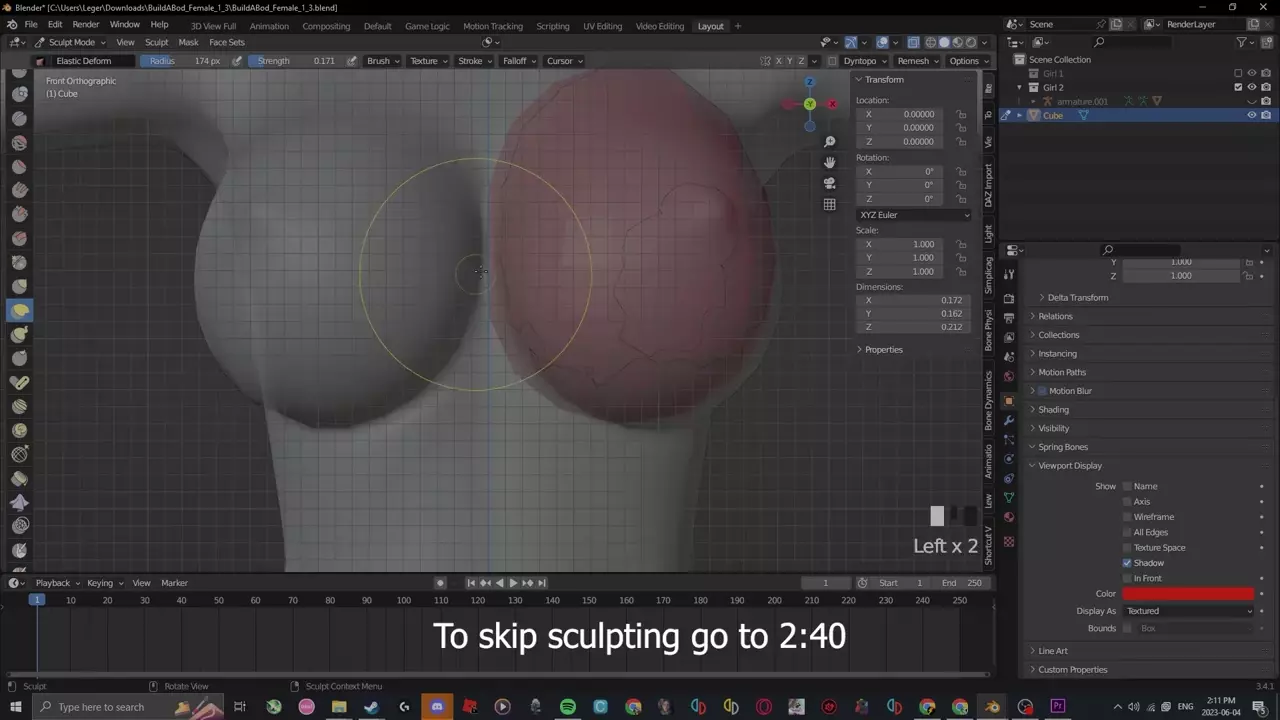Click the pan view hand icon

tap(829, 162)
